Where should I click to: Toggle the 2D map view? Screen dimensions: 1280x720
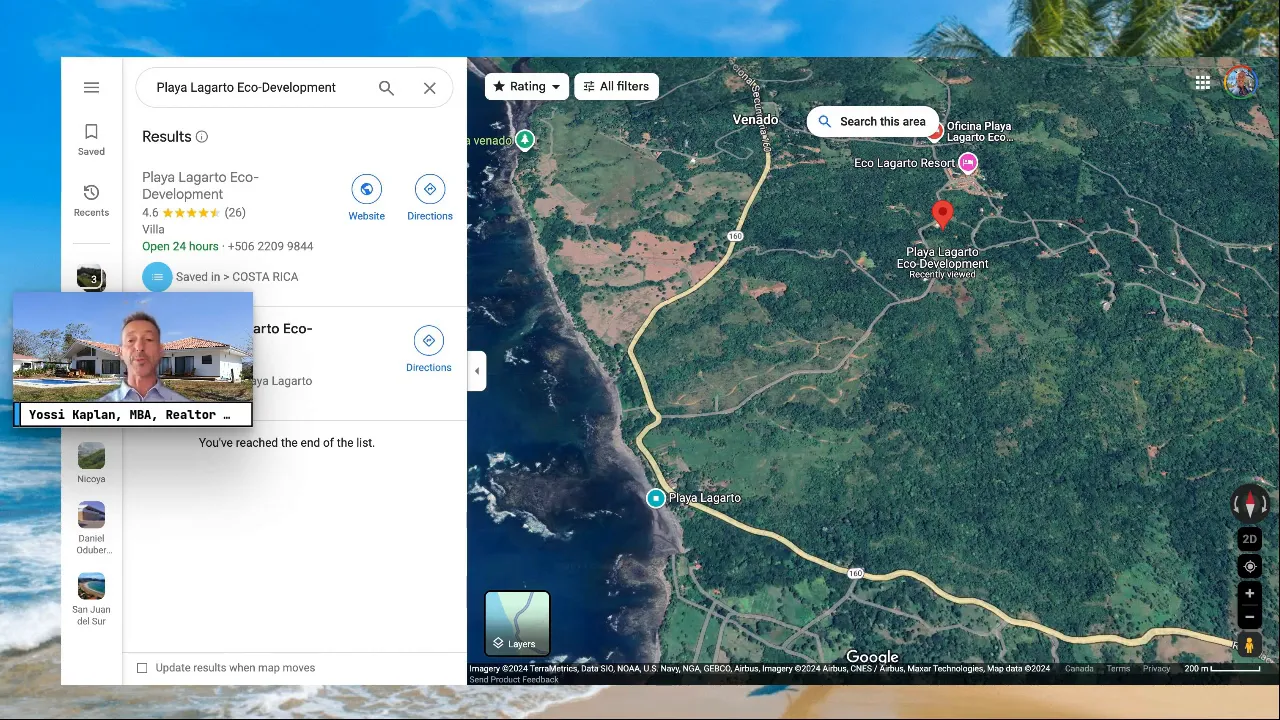(x=1249, y=539)
